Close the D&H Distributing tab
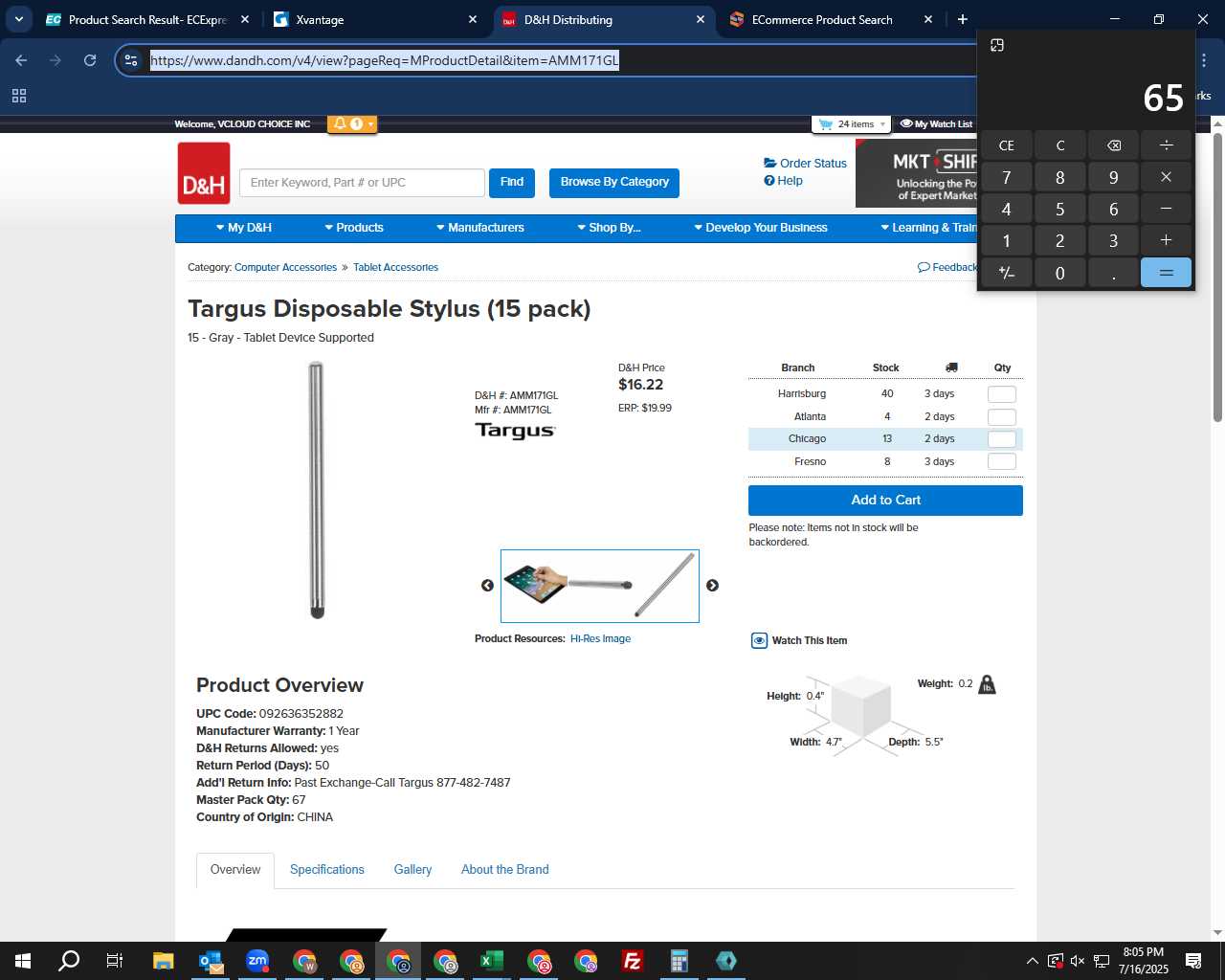Screen dimensions: 1225x980 [701, 19]
